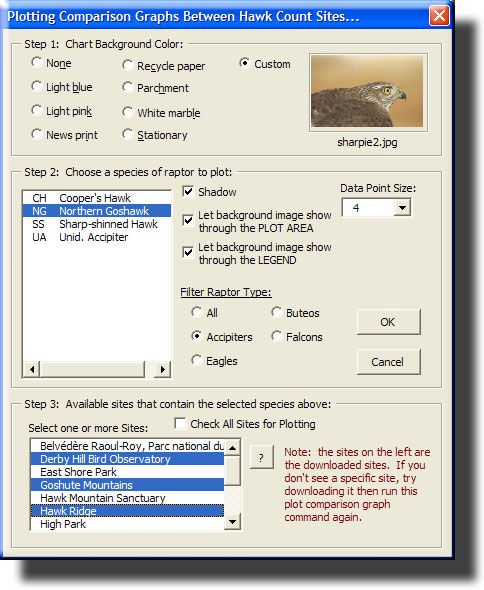484x590 pixels.
Task: Select Sharp-shinned Hawk in species list
Action: 96,224
